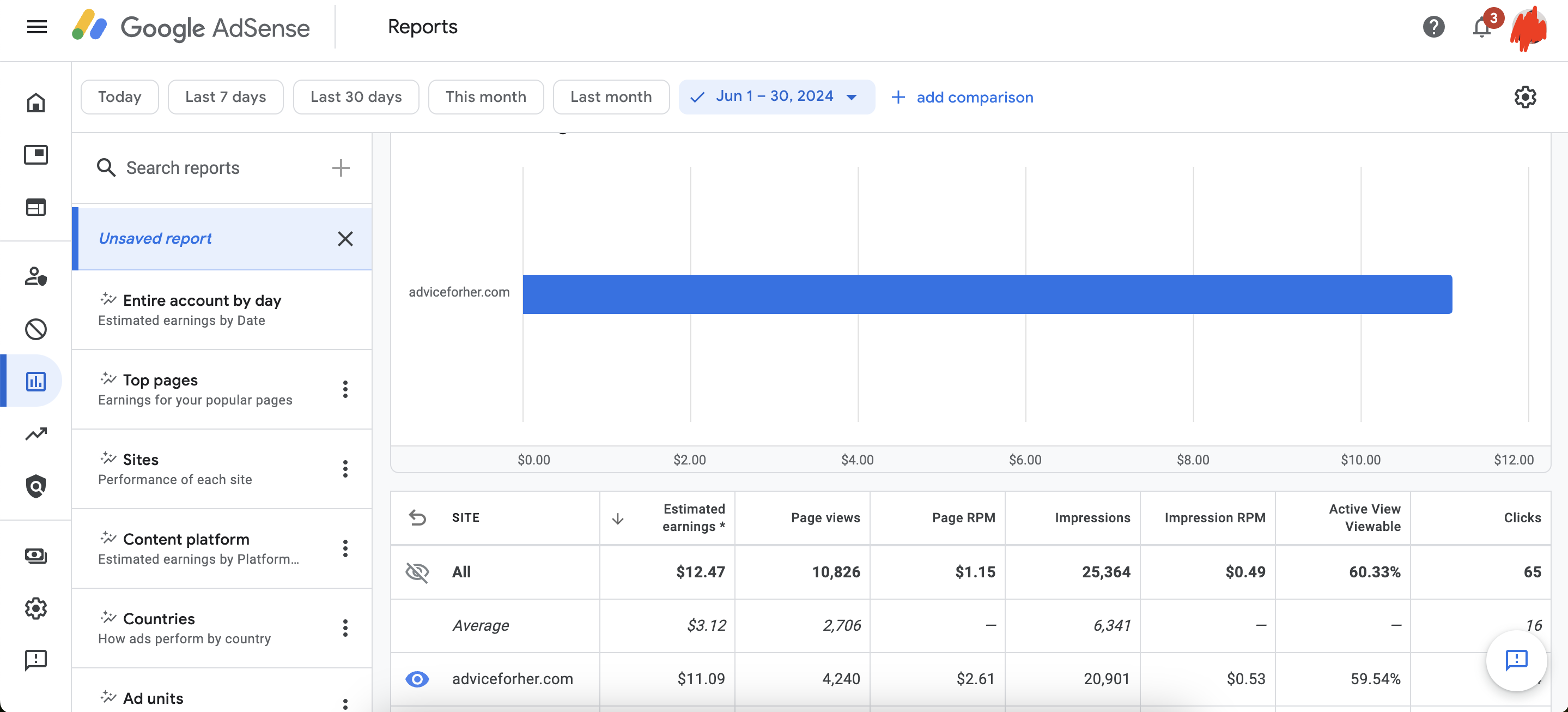
Task: Open Feedback icon in left sidebar
Action: pyautogui.click(x=36, y=660)
